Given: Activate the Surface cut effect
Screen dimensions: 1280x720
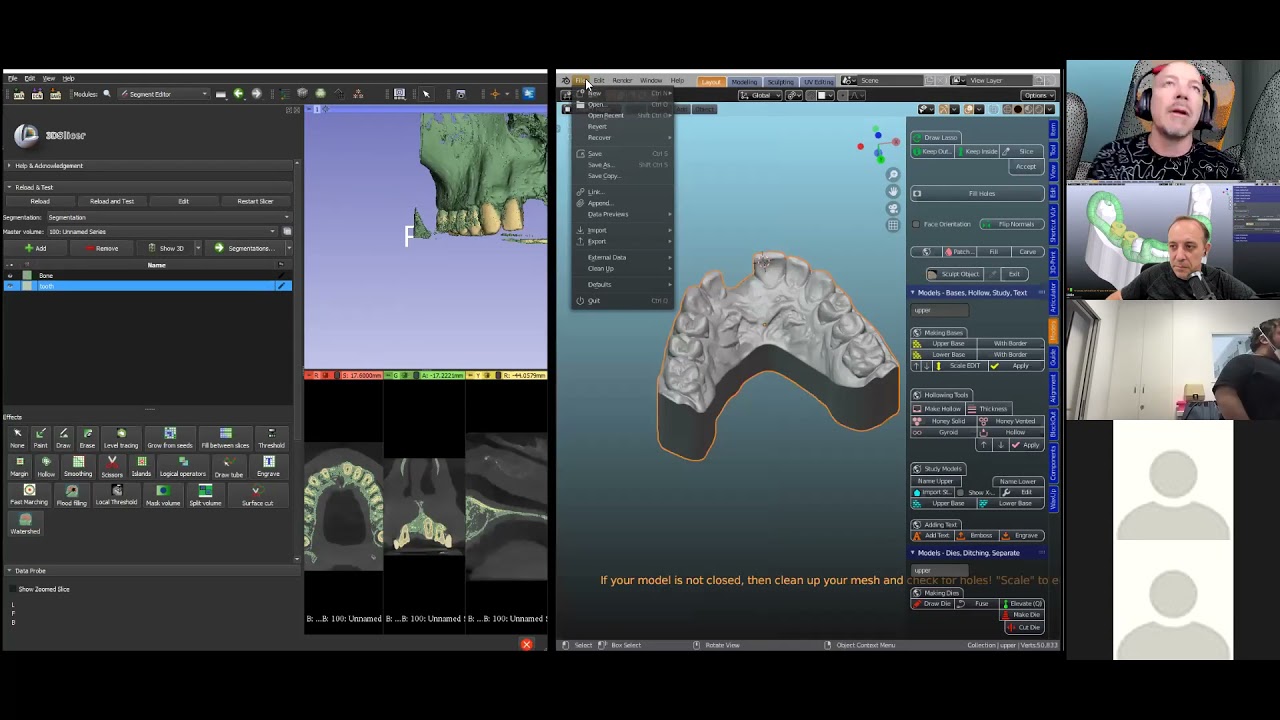Looking at the screenshot, I should tap(257, 495).
